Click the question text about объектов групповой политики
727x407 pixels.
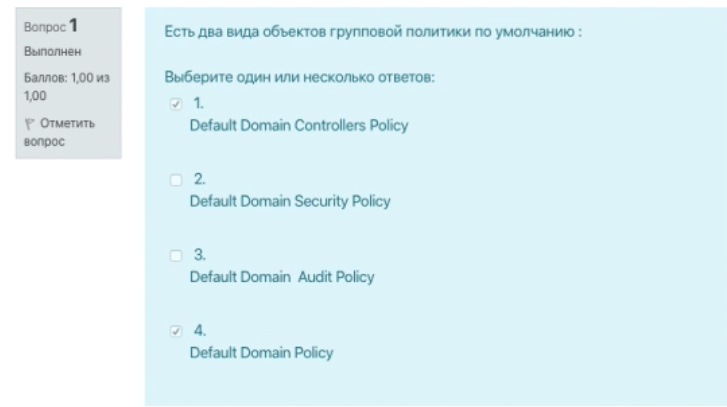373,32
